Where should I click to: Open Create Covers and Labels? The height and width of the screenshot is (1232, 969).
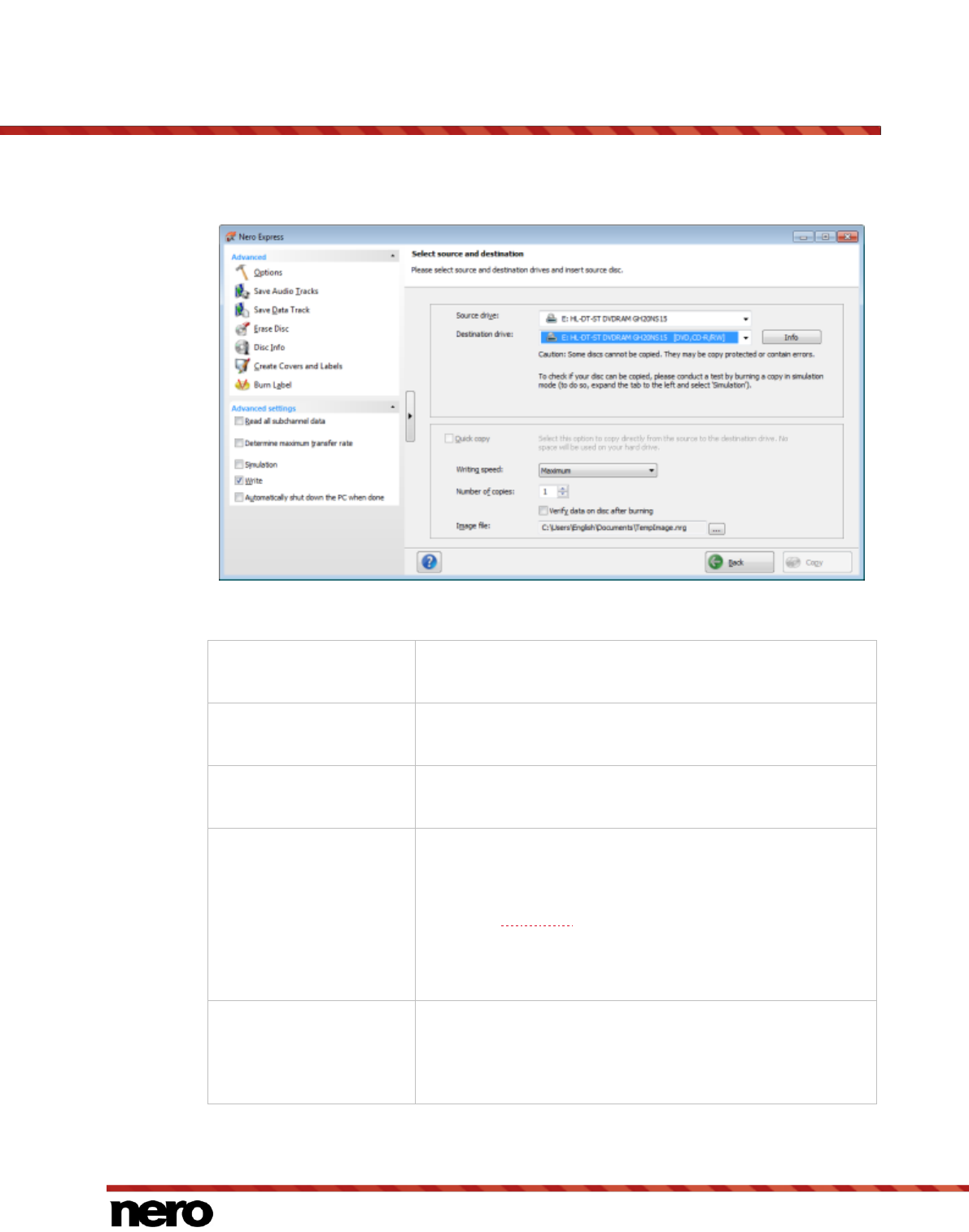[298, 366]
